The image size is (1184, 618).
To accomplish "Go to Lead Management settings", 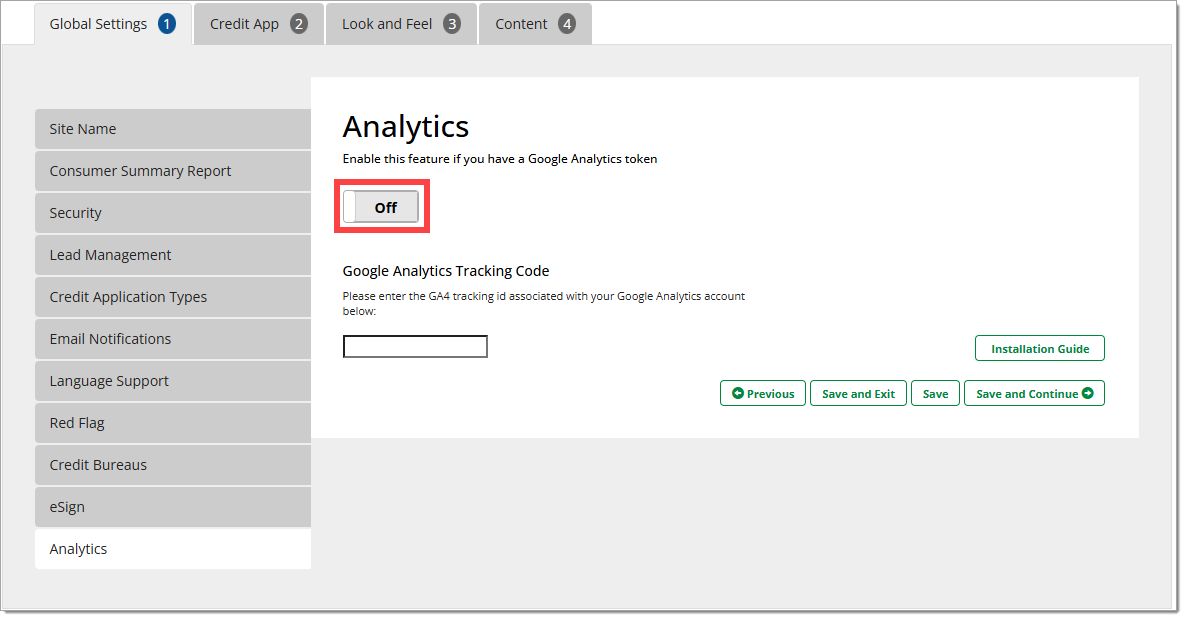I will [x=172, y=255].
